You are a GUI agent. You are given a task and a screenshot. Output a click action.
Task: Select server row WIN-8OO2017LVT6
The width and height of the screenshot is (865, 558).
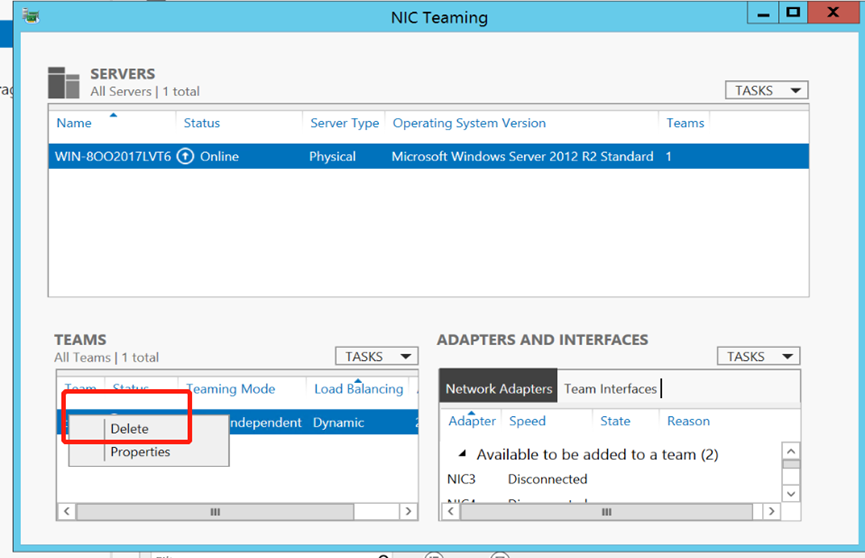pos(429,157)
